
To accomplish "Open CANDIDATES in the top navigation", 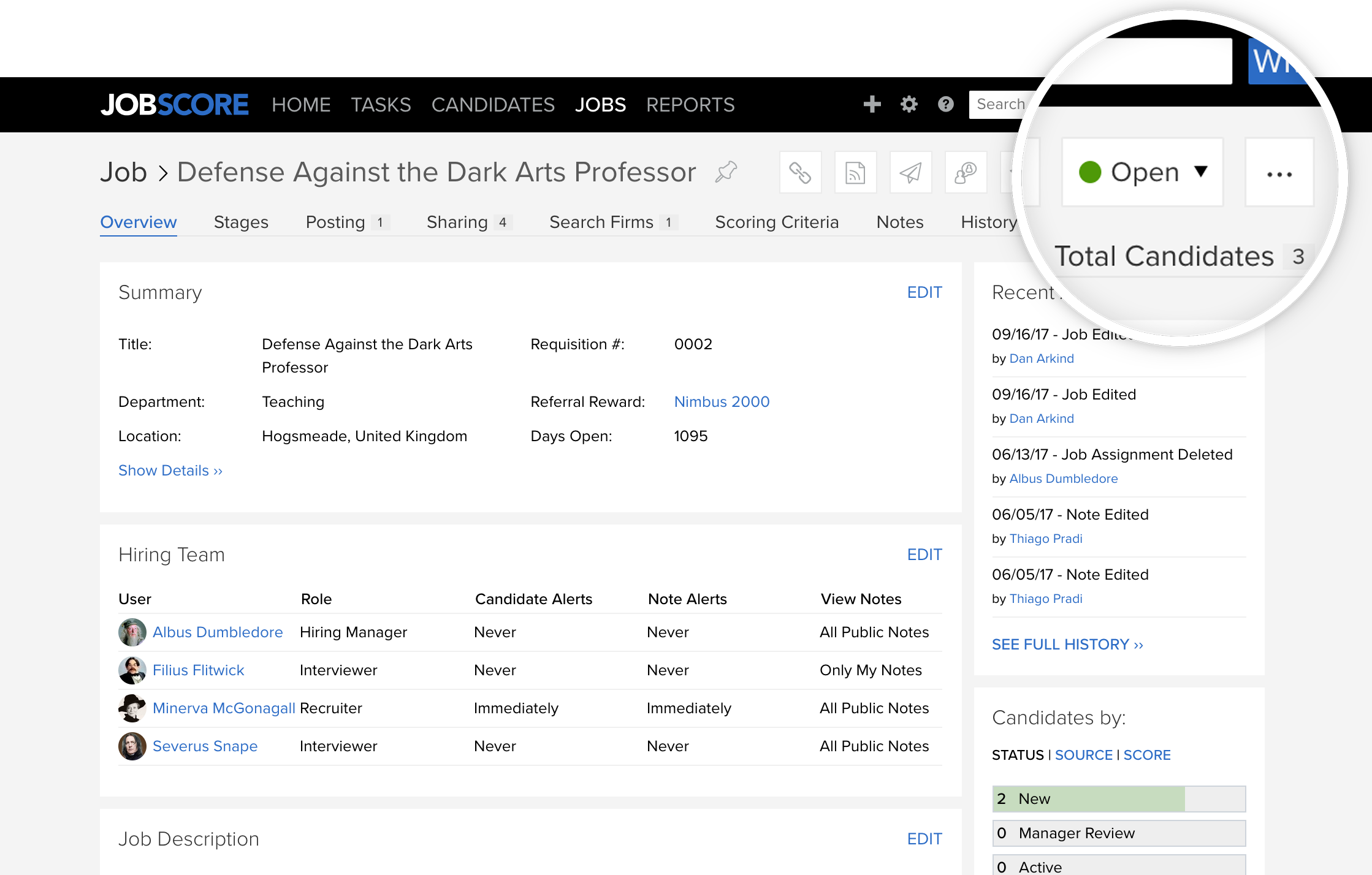I will [493, 105].
